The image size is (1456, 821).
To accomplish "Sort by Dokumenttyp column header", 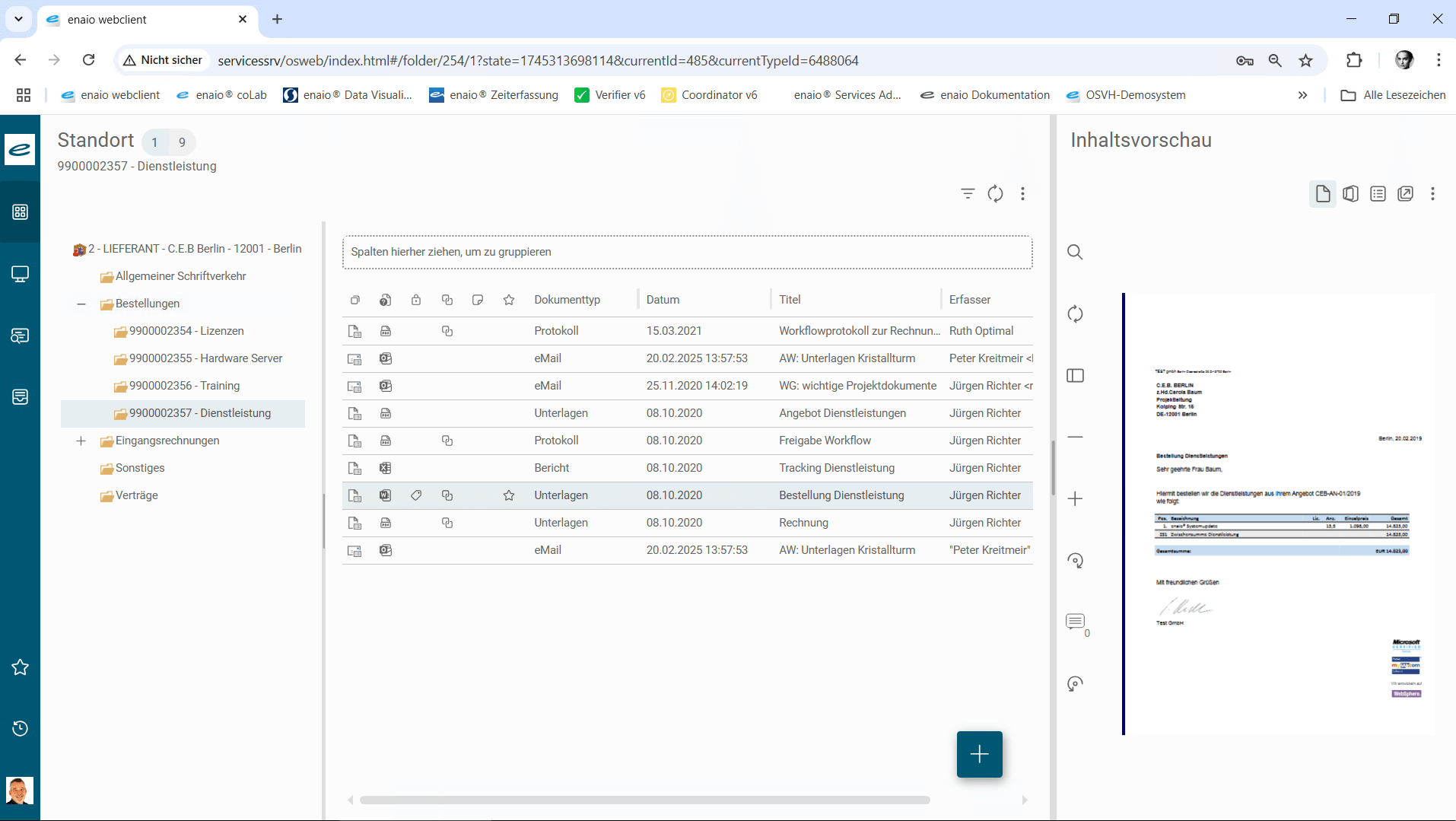I will tap(567, 300).
